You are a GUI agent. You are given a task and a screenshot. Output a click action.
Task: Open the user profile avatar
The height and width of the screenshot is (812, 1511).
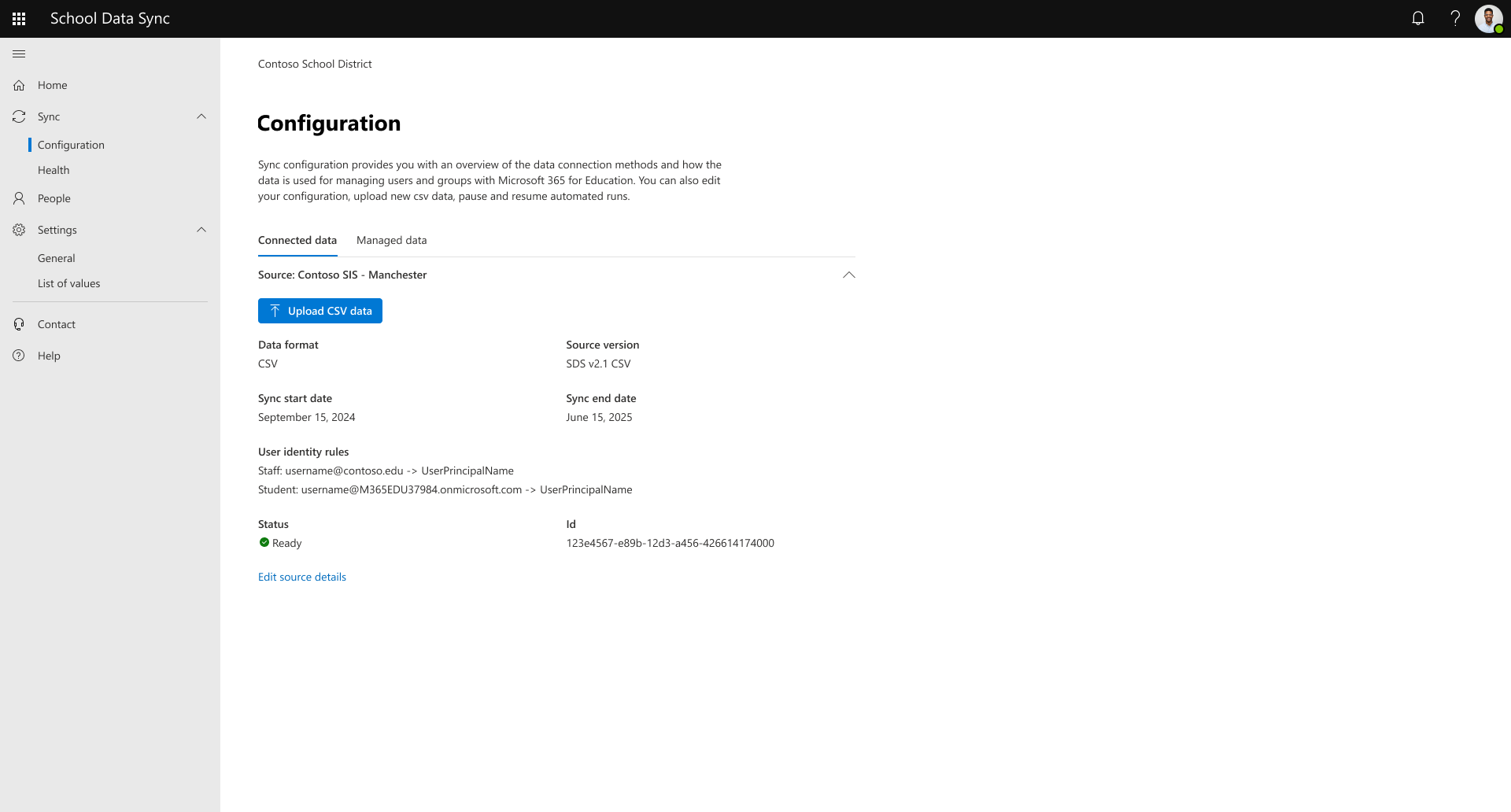click(1489, 19)
